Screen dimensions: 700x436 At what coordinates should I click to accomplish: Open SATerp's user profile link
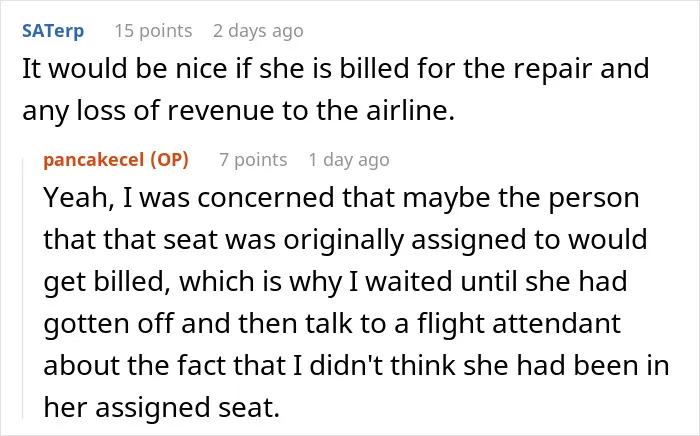click(53, 31)
